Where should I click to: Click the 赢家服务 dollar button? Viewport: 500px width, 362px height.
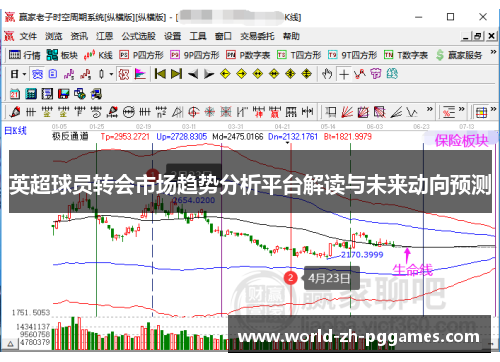(459, 55)
